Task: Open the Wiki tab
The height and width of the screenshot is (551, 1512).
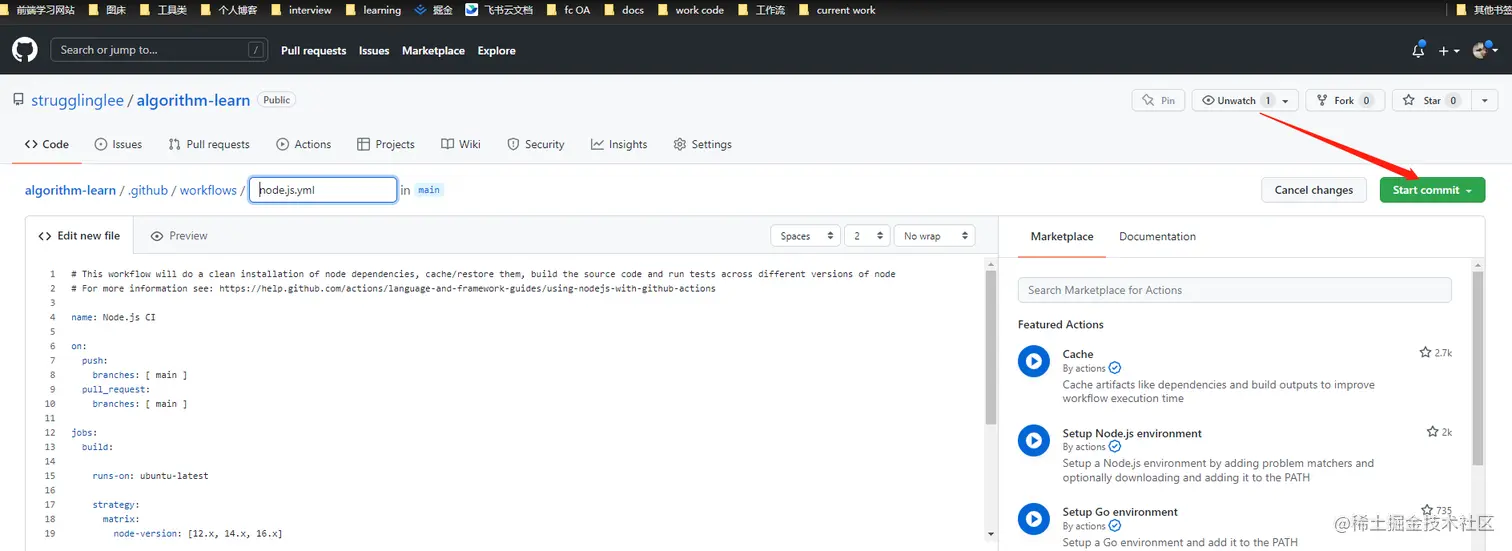Action: [461, 144]
